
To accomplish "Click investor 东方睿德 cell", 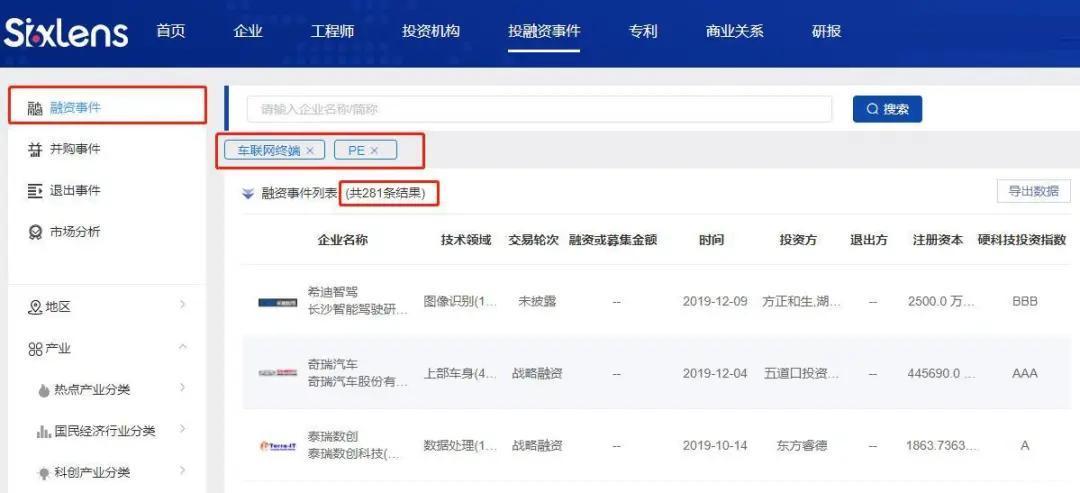I will click(x=800, y=446).
